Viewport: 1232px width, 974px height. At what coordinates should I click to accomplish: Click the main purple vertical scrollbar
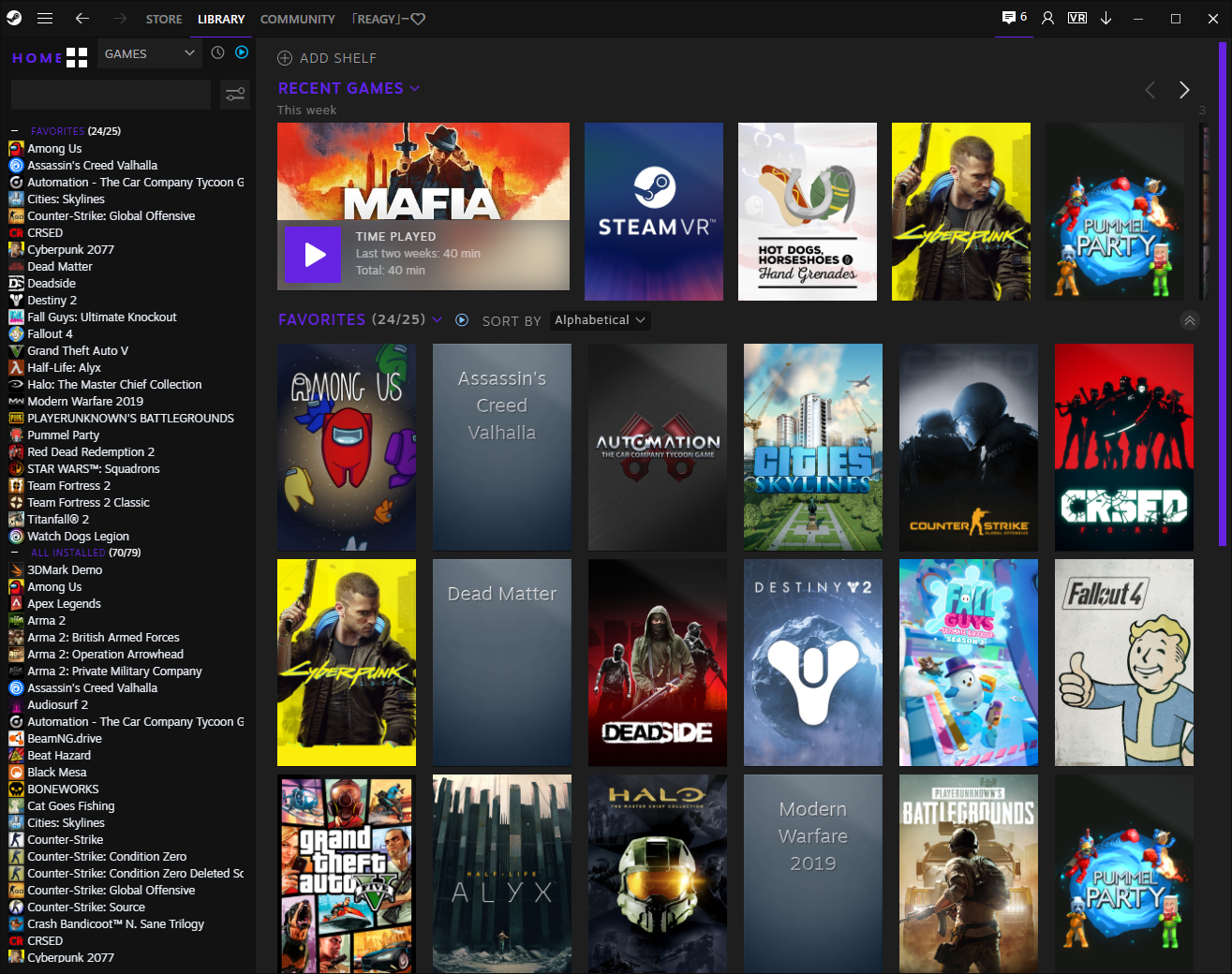click(x=1222, y=293)
